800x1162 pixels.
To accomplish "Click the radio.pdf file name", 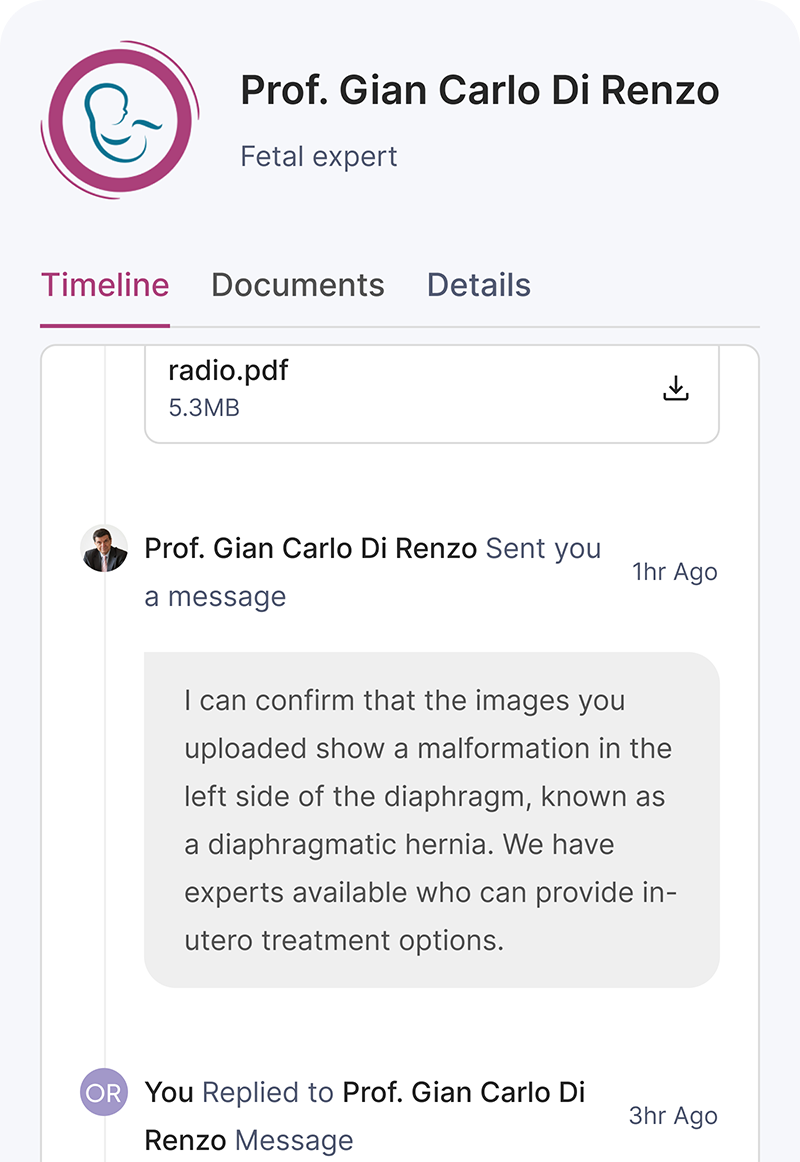I will pyautogui.click(x=227, y=370).
